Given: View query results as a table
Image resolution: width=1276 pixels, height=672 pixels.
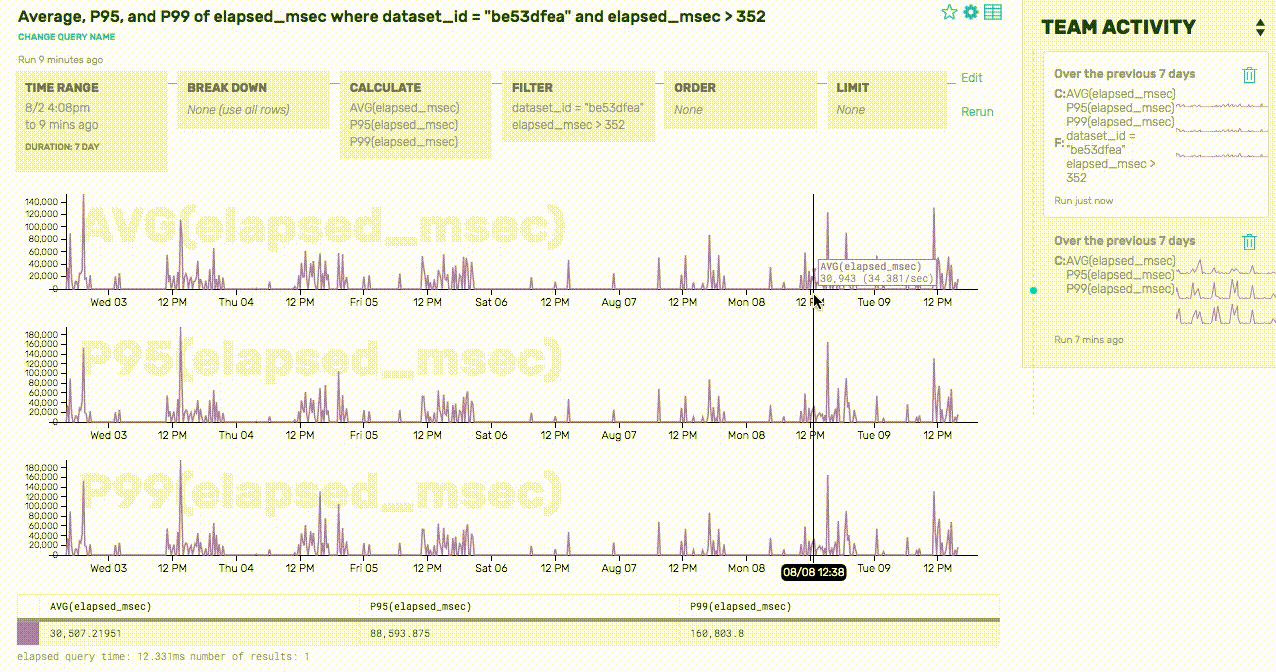Looking at the screenshot, I should pyautogui.click(x=992, y=12).
